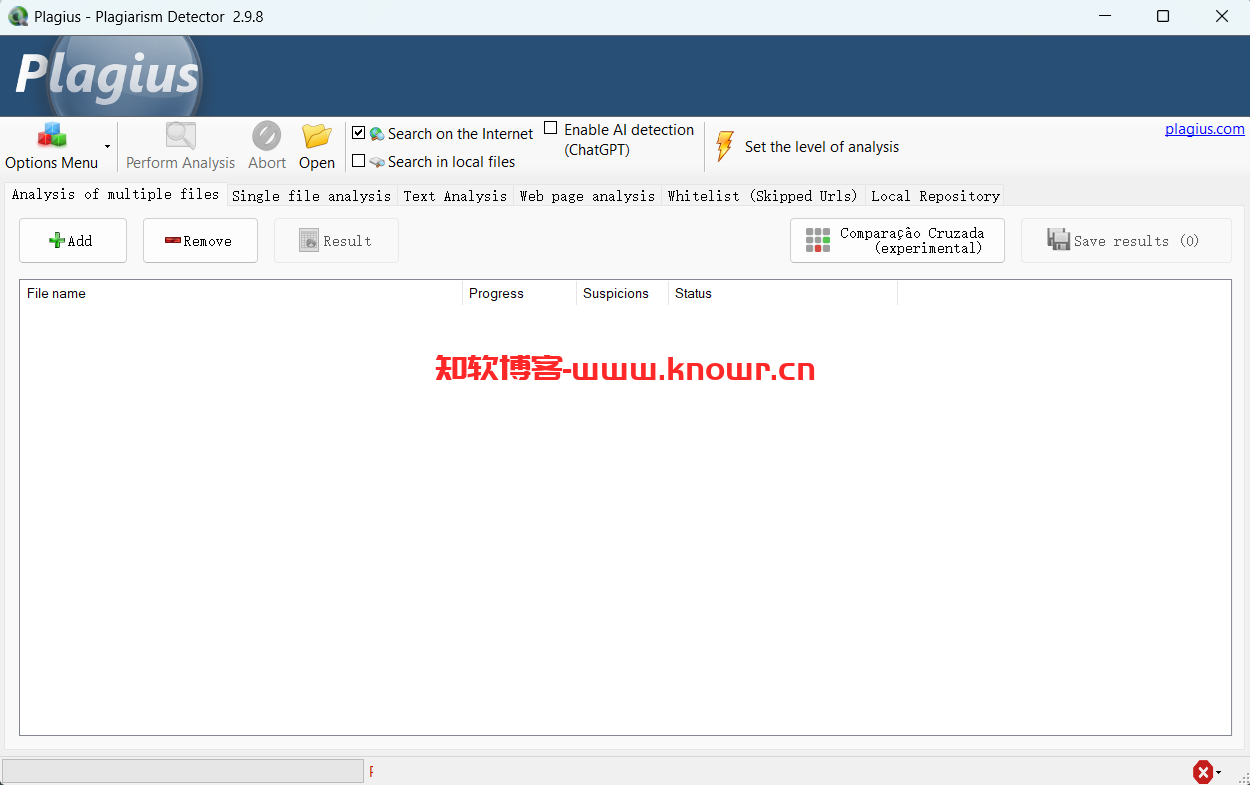
Task: Visit the plagius.com link
Action: [x=1205, y=129]
